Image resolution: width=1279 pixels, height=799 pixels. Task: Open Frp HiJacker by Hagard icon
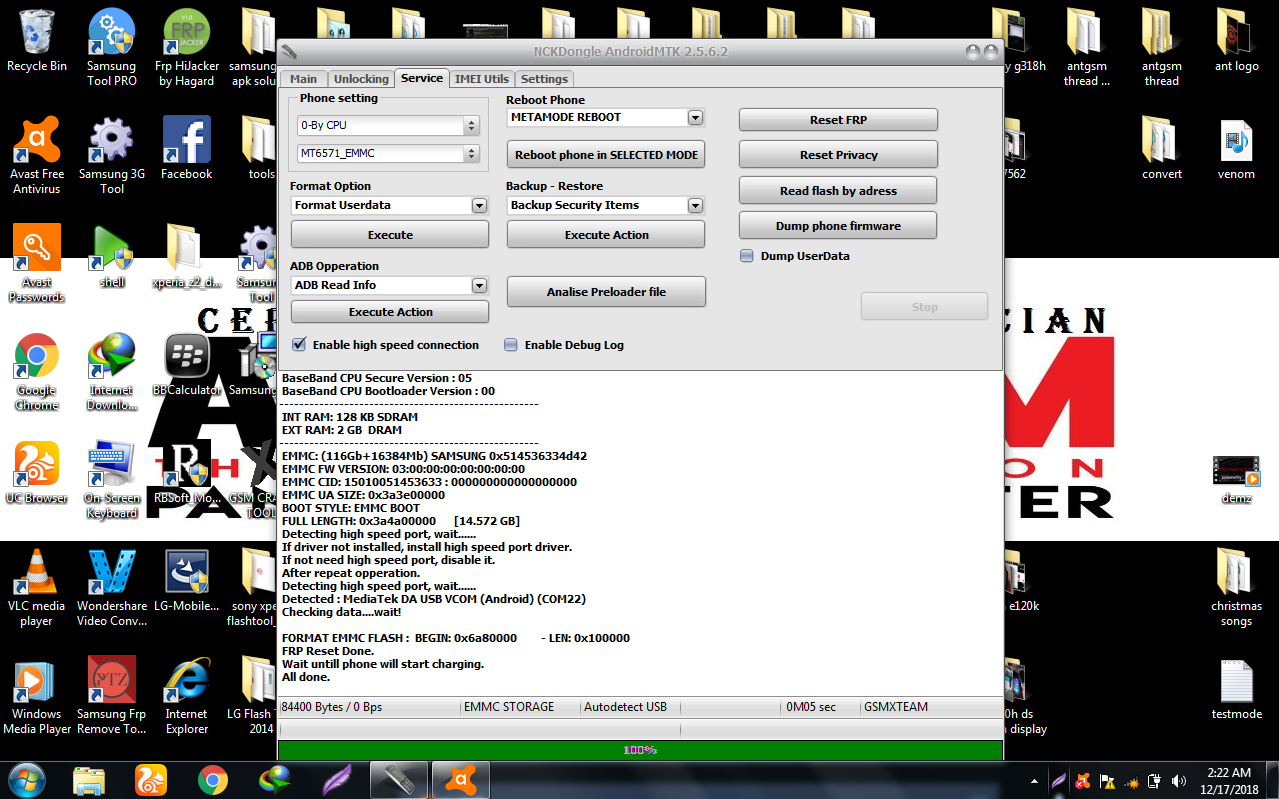pyautogui.click(x=186, y=48)
